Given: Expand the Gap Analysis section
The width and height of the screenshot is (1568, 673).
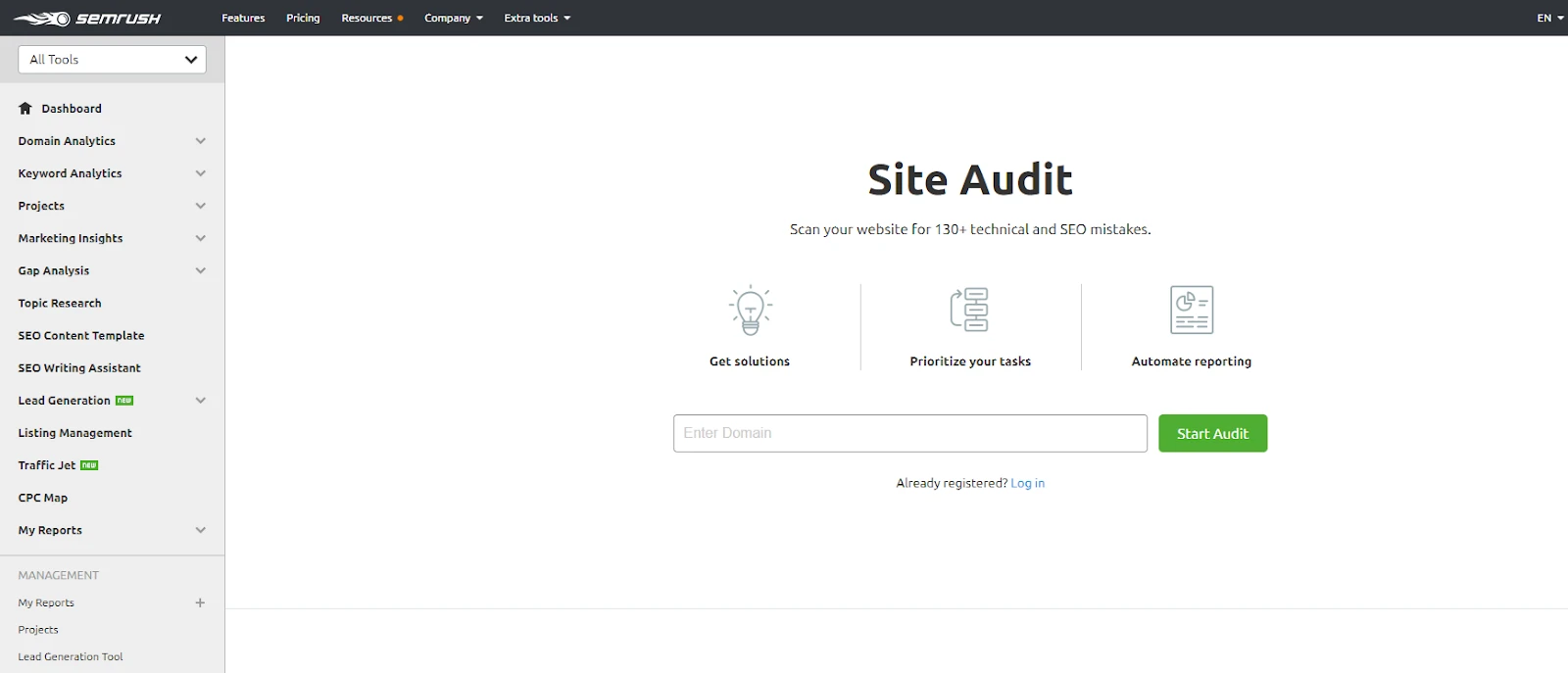Looking at the screenshot, I should click(200, 270).
